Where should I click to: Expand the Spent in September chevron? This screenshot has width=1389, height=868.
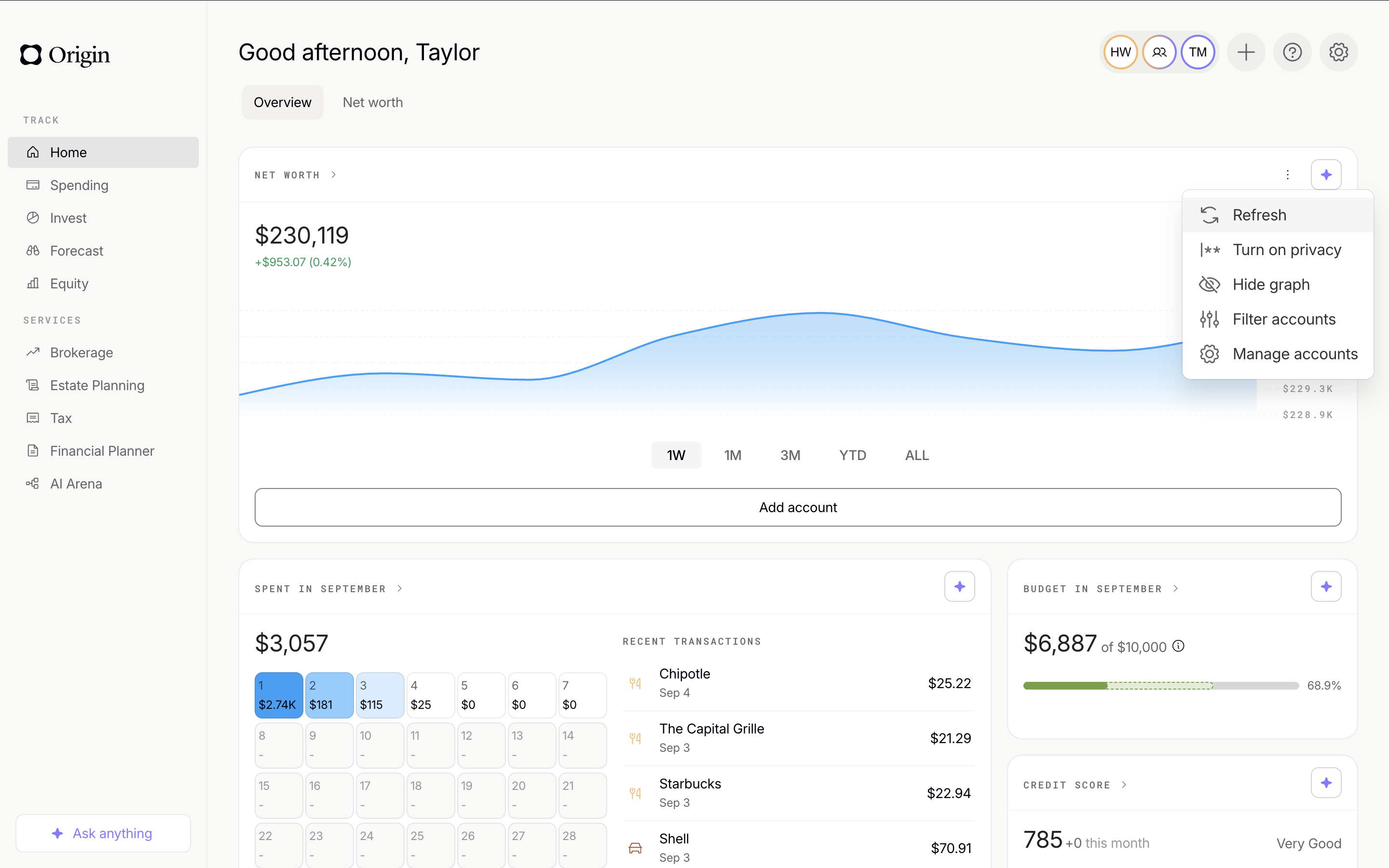click(x=399, y=588)
